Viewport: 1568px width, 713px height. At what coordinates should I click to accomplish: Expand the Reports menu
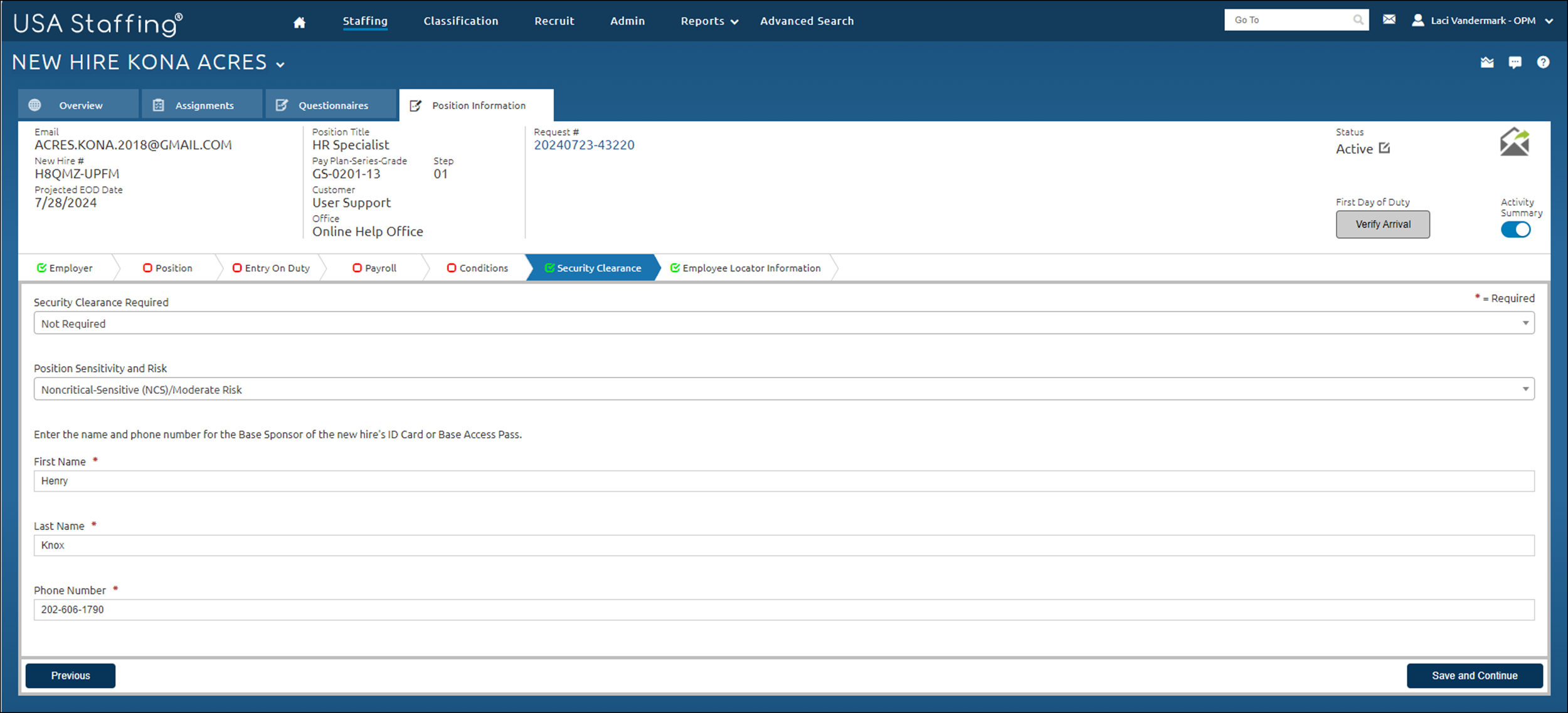[x=709, y=21]
